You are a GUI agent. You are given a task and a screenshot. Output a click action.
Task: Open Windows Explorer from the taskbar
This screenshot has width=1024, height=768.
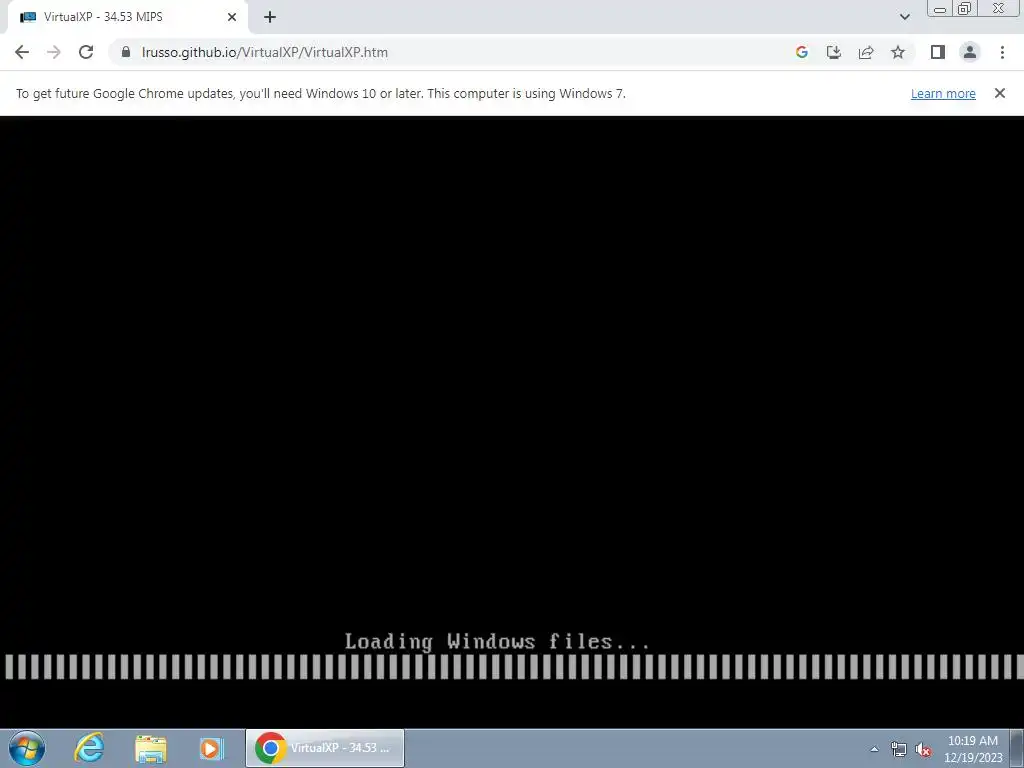coord(151,748)
